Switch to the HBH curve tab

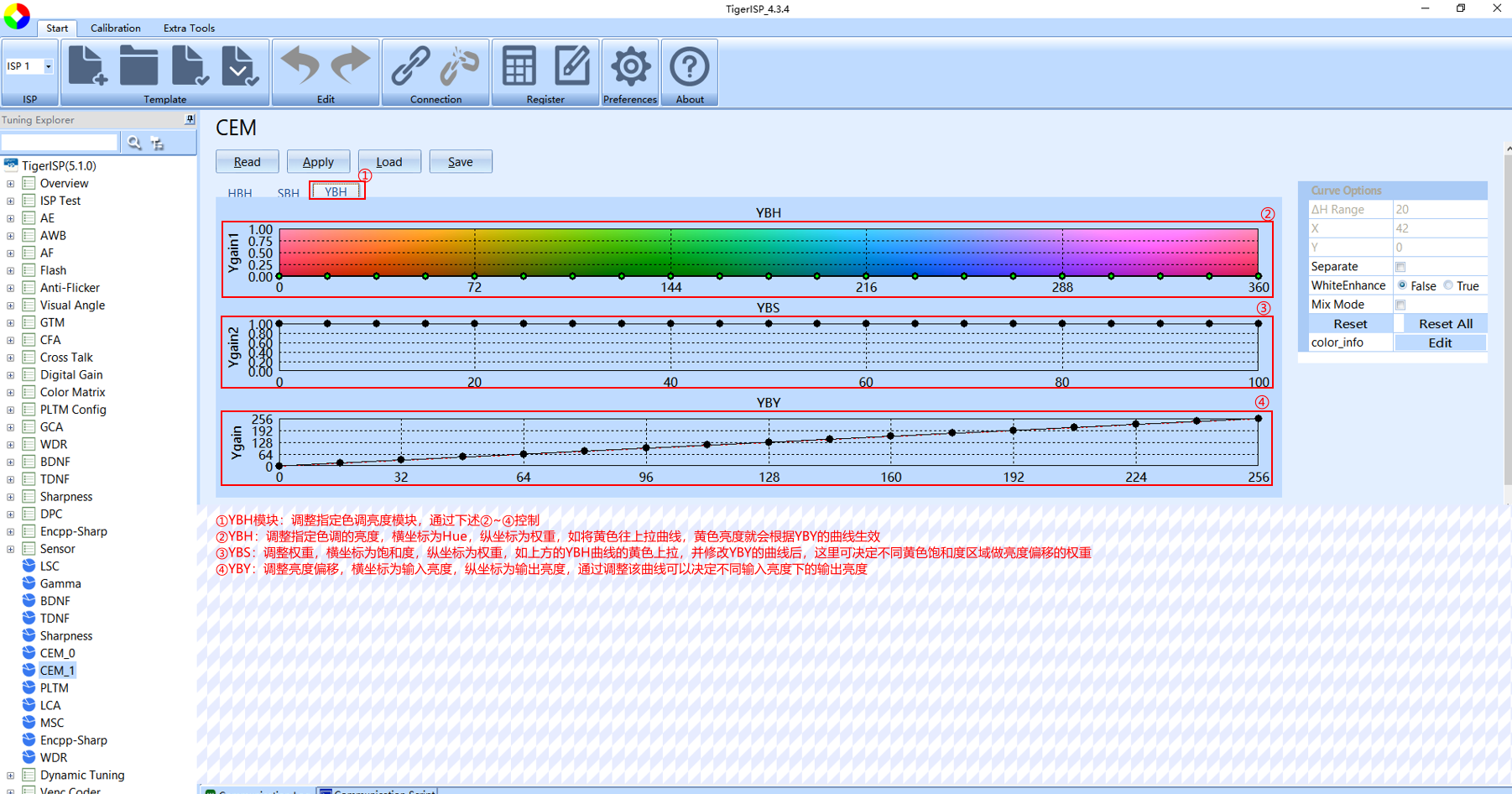[x=240, y=192]
